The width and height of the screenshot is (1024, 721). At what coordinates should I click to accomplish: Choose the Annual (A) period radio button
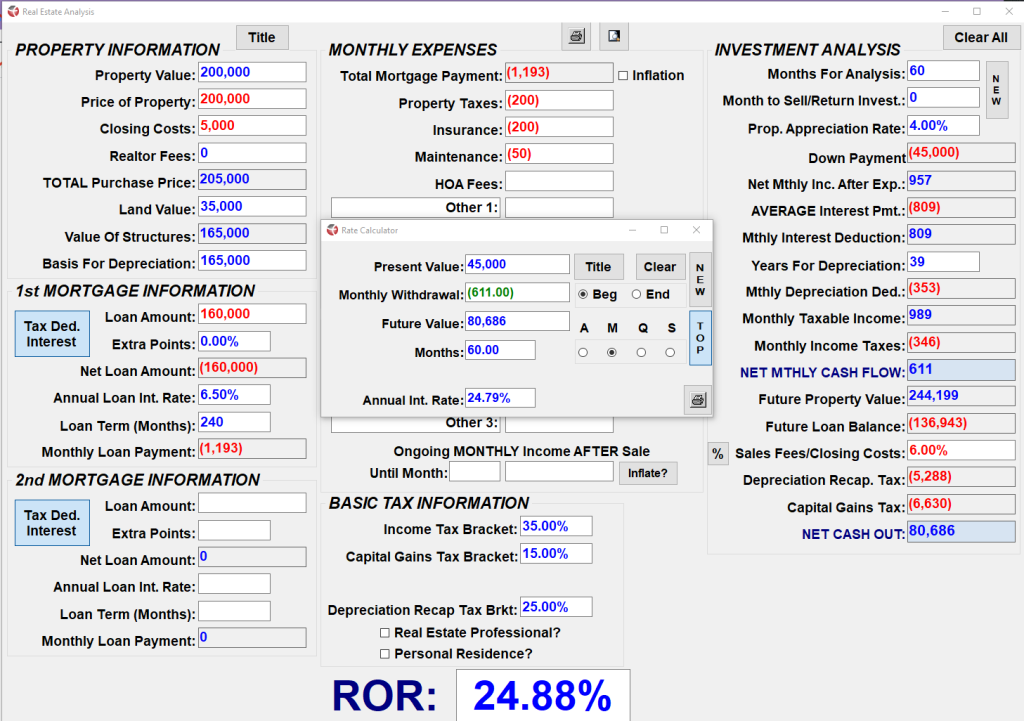(x=583, y=353)
